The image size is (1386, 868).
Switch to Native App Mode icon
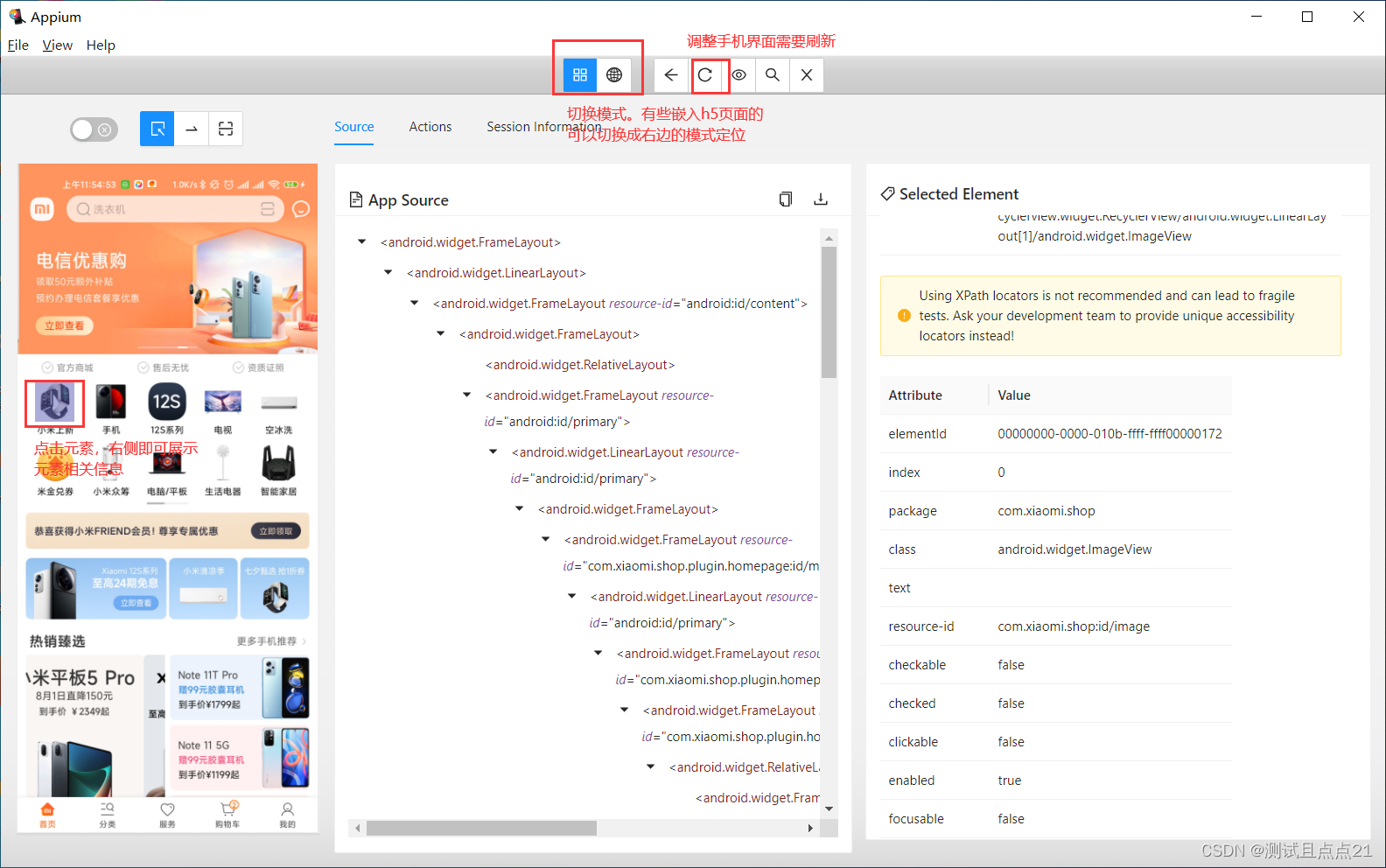(x=580, y=75)
